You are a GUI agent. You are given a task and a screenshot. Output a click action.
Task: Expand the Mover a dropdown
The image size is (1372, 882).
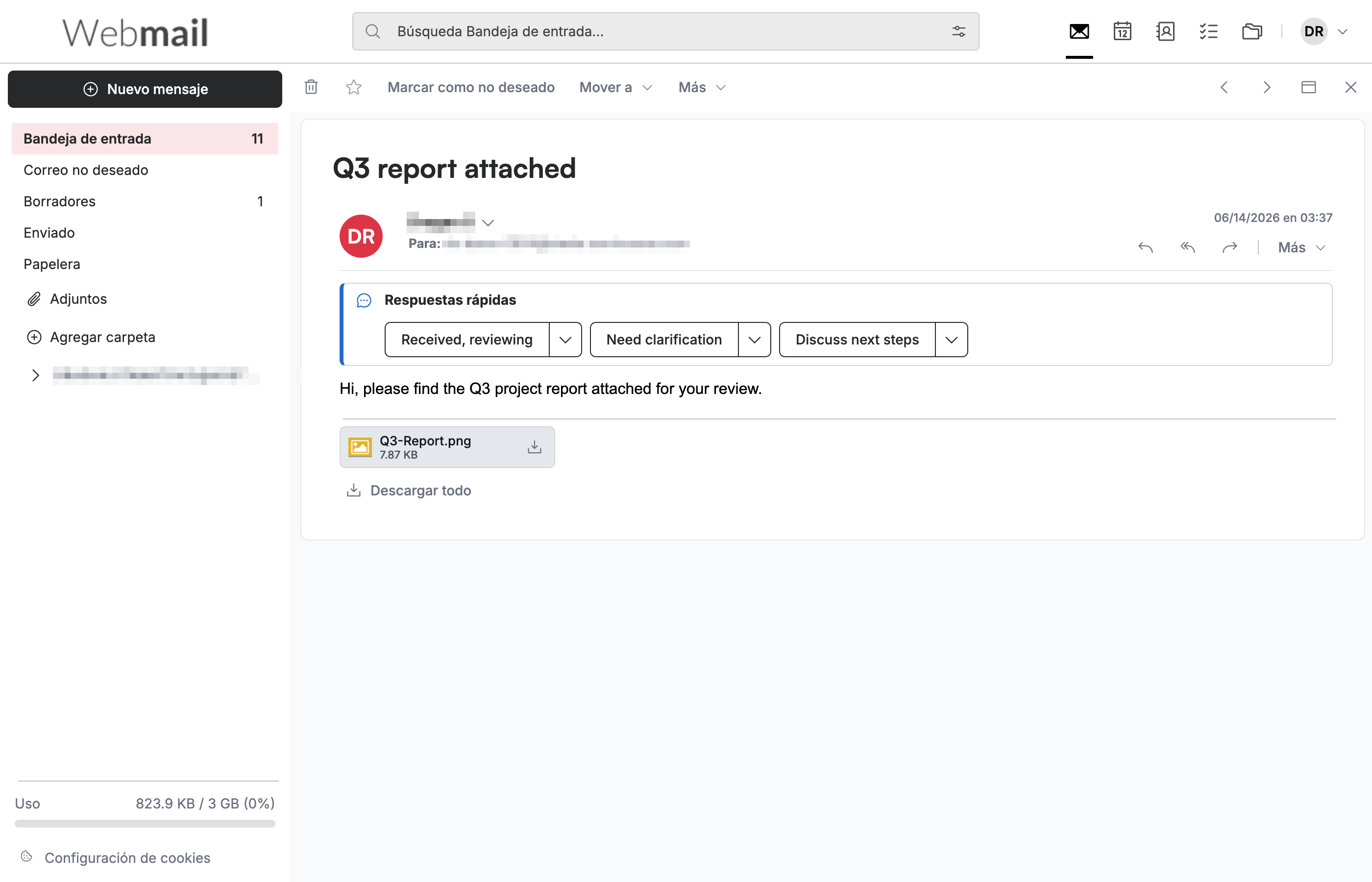click(x=615, y=87)
